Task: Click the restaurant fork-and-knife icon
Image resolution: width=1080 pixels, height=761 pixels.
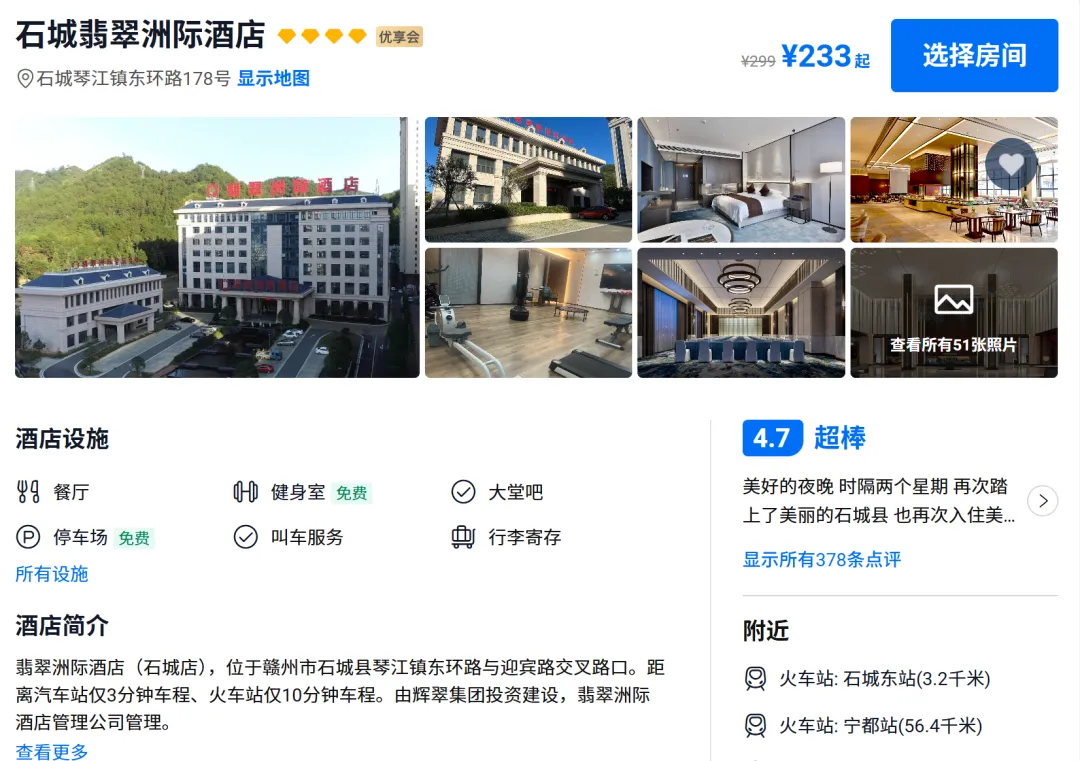Action: coord(28,492)
